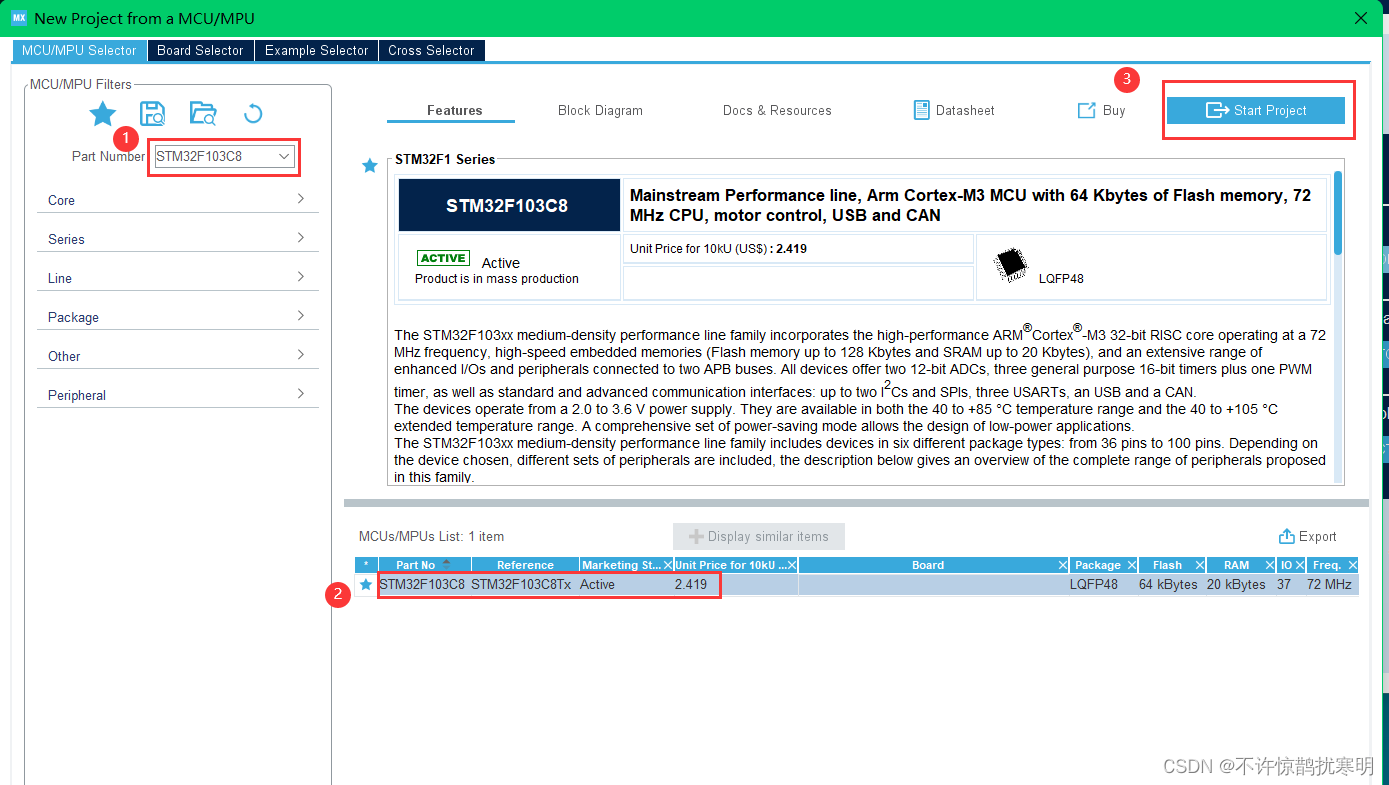Expand the Core filter section
Screen dimensions: 1389x785
[179, 200]
